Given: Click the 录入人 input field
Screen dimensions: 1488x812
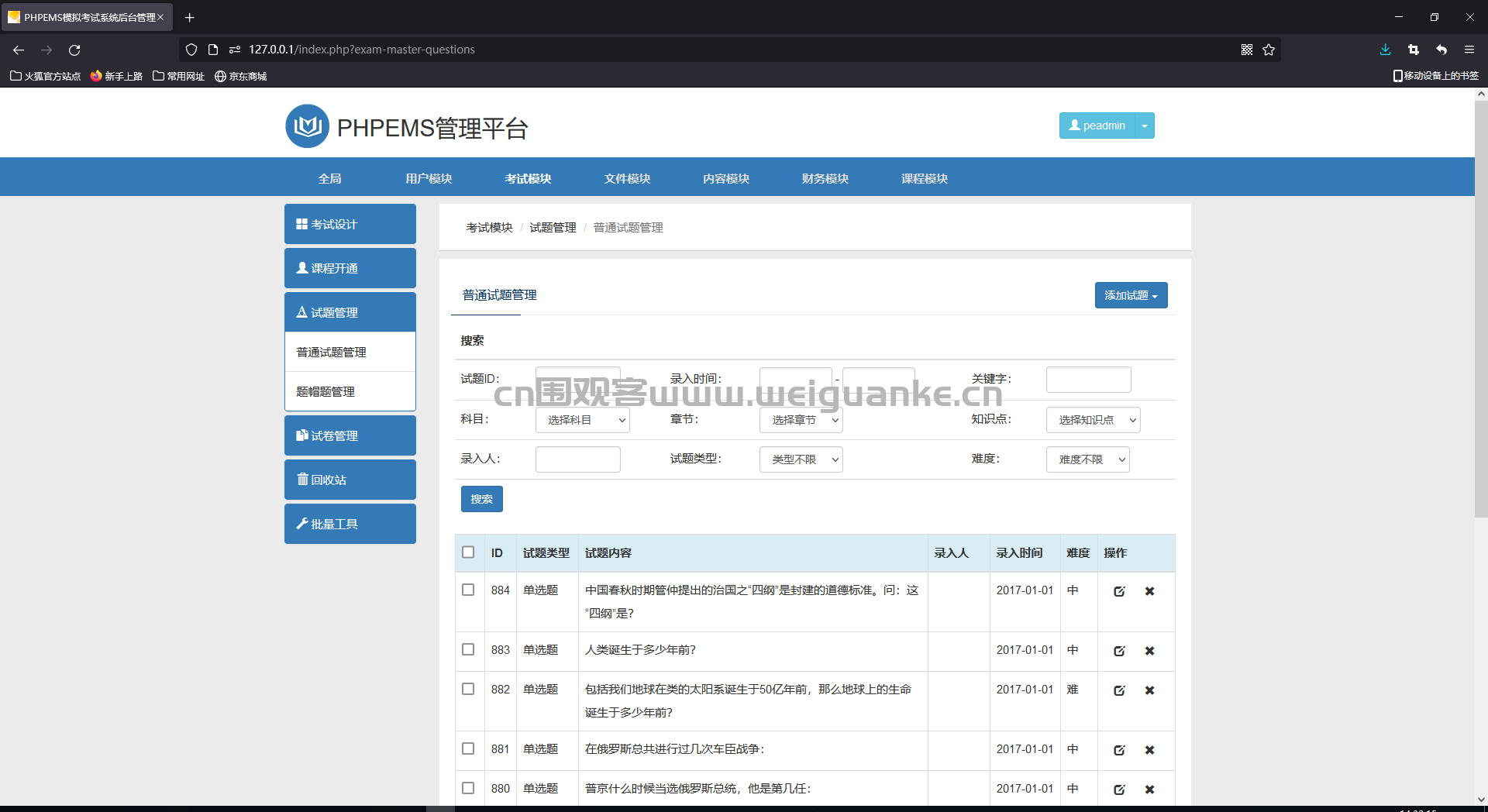Looking at the screenshot, I should 578,459.
